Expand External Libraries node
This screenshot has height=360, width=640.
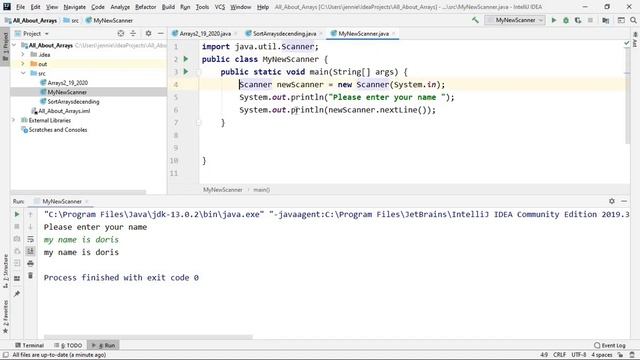(x=14, y=120)
